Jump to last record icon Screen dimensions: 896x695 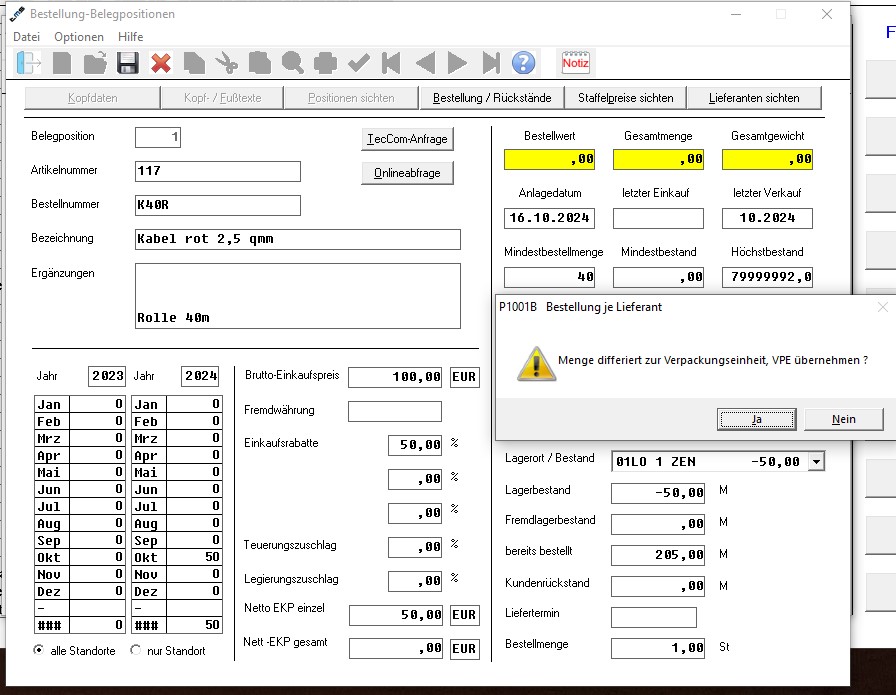tap(491, 63)
